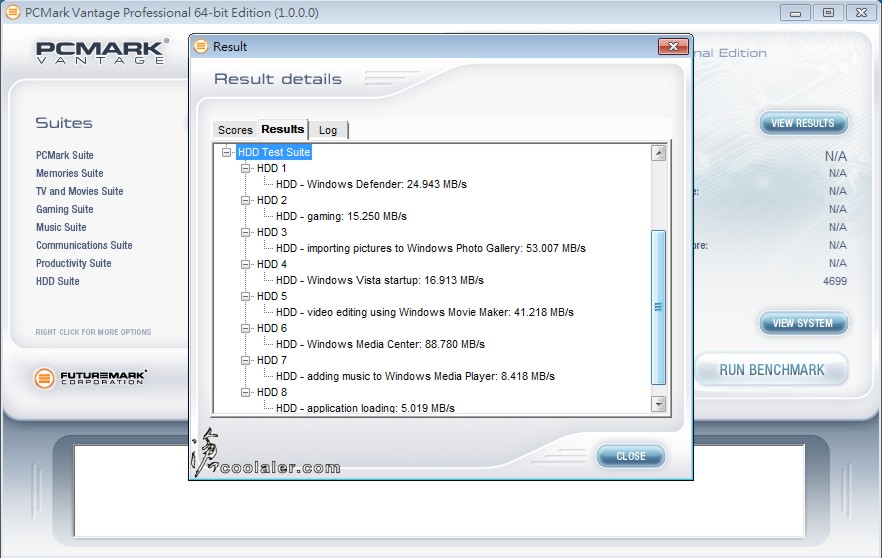Open the Log tab
The image size is (882, 558).
(328, 130)
